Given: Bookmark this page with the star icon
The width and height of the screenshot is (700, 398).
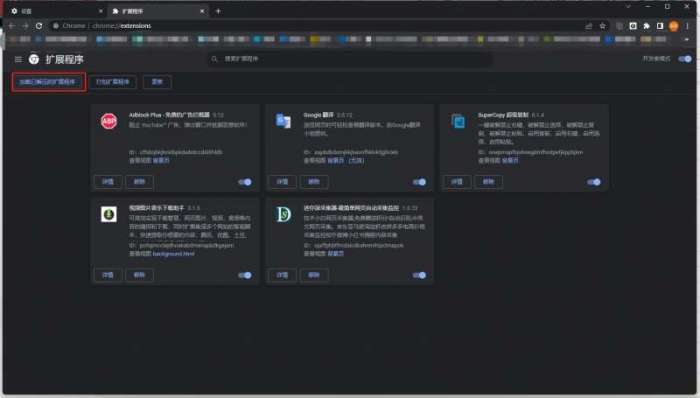Looking at the screenshot, I should [603, 26].
